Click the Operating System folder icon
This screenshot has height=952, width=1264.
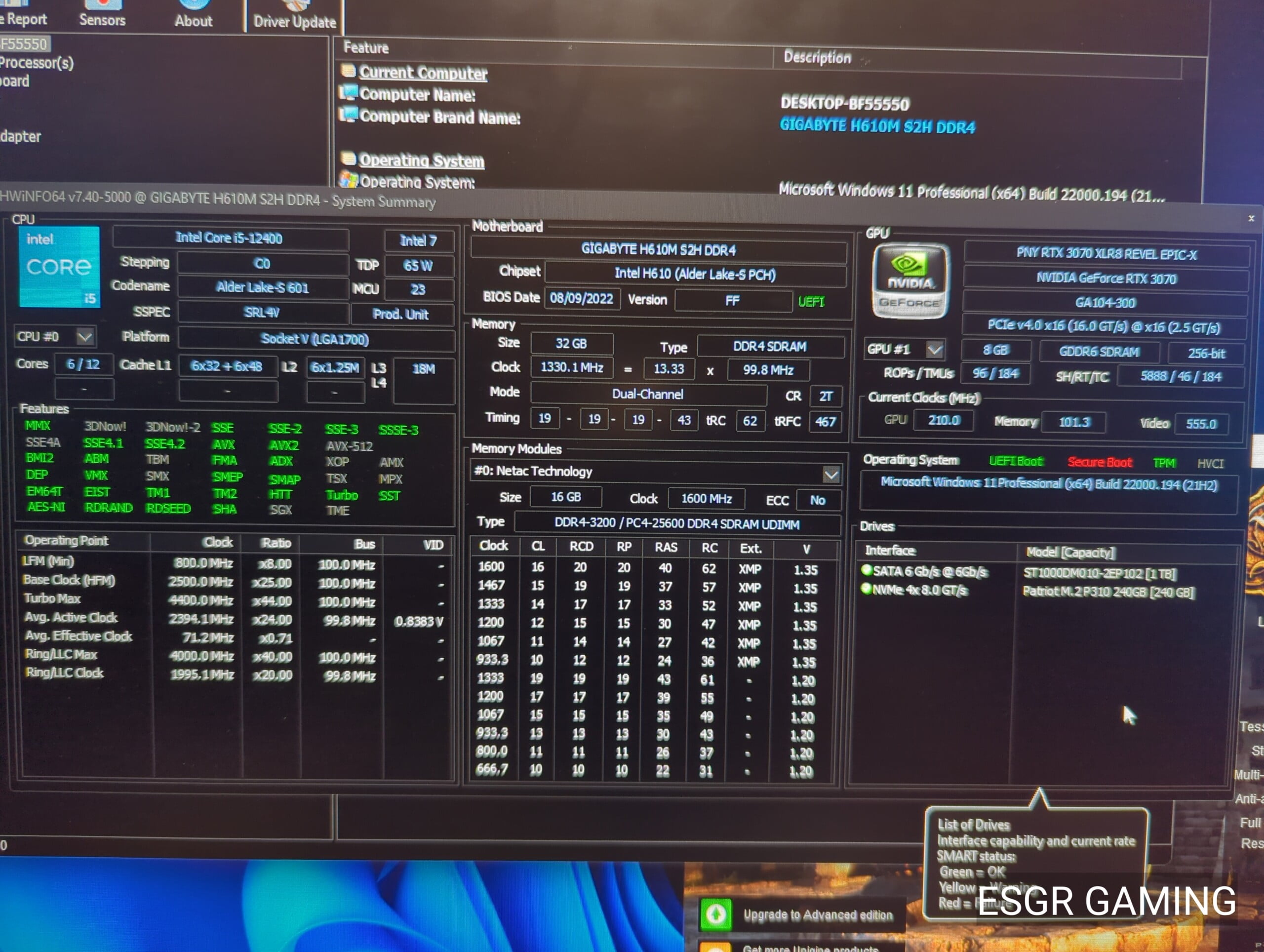pos(349,159)
